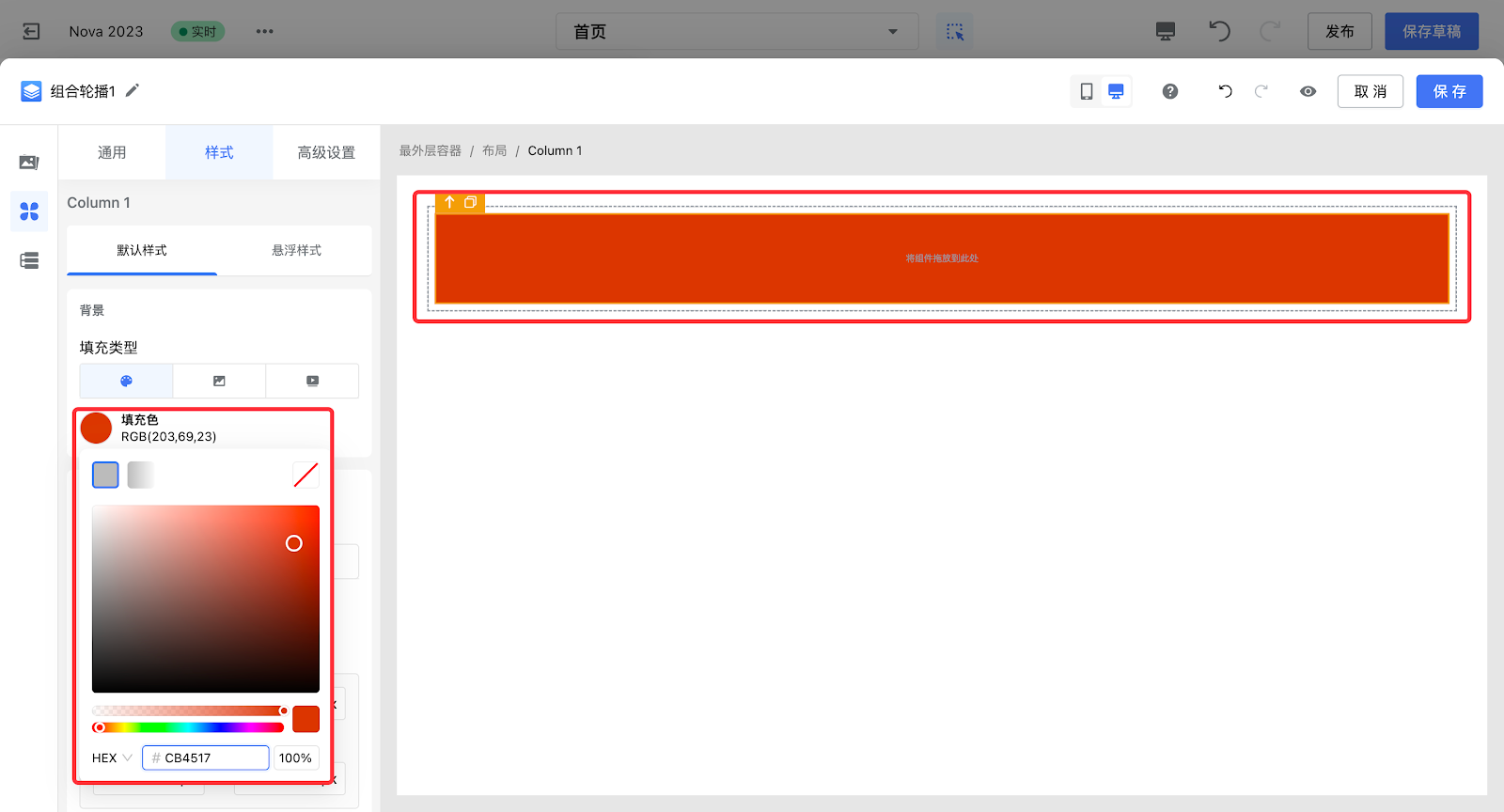Select image fill type option

click(x=219, y=381)
